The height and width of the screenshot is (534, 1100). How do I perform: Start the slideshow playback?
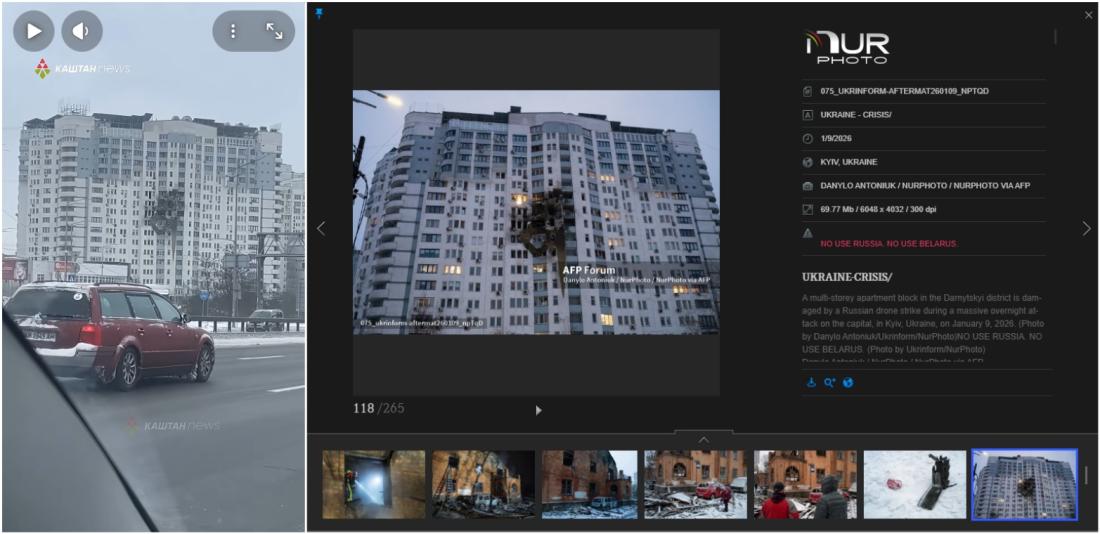tap(539, 410)
